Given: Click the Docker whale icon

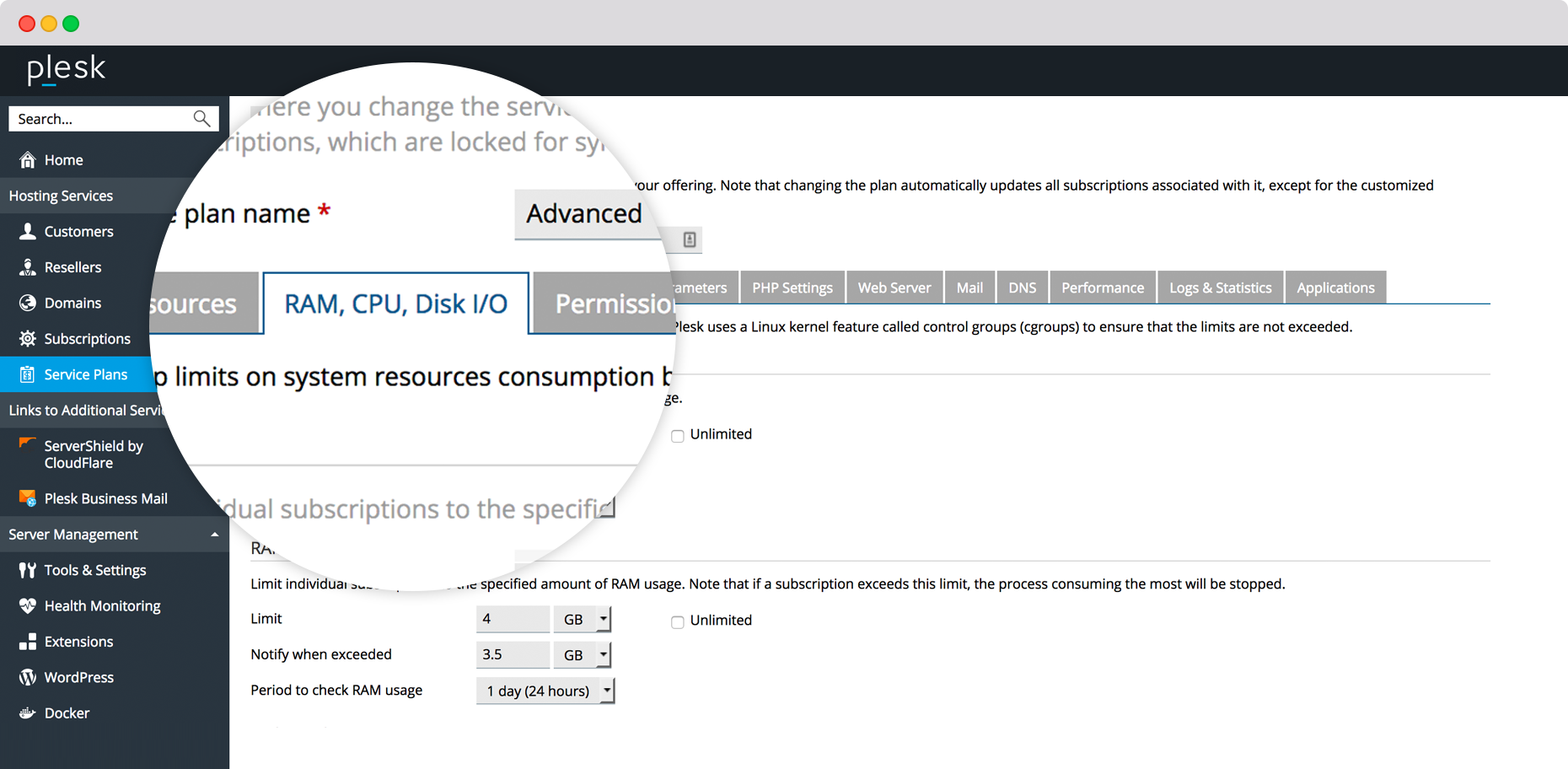Looking at the screenshot, I should point(28,713).
